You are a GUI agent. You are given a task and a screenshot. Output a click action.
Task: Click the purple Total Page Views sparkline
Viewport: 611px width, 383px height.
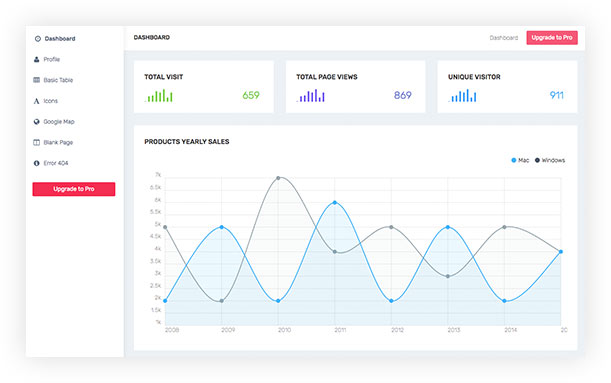click(311, 95)
